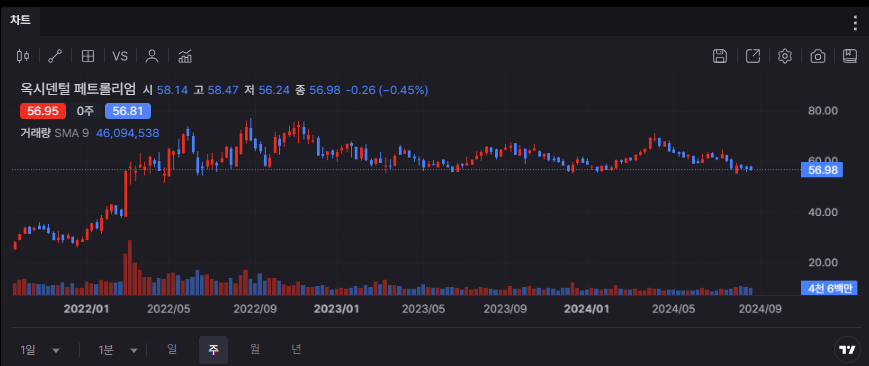Click the -0.26 (-0.45%) change value
869x366 pixels.
[x=387, y=89]
